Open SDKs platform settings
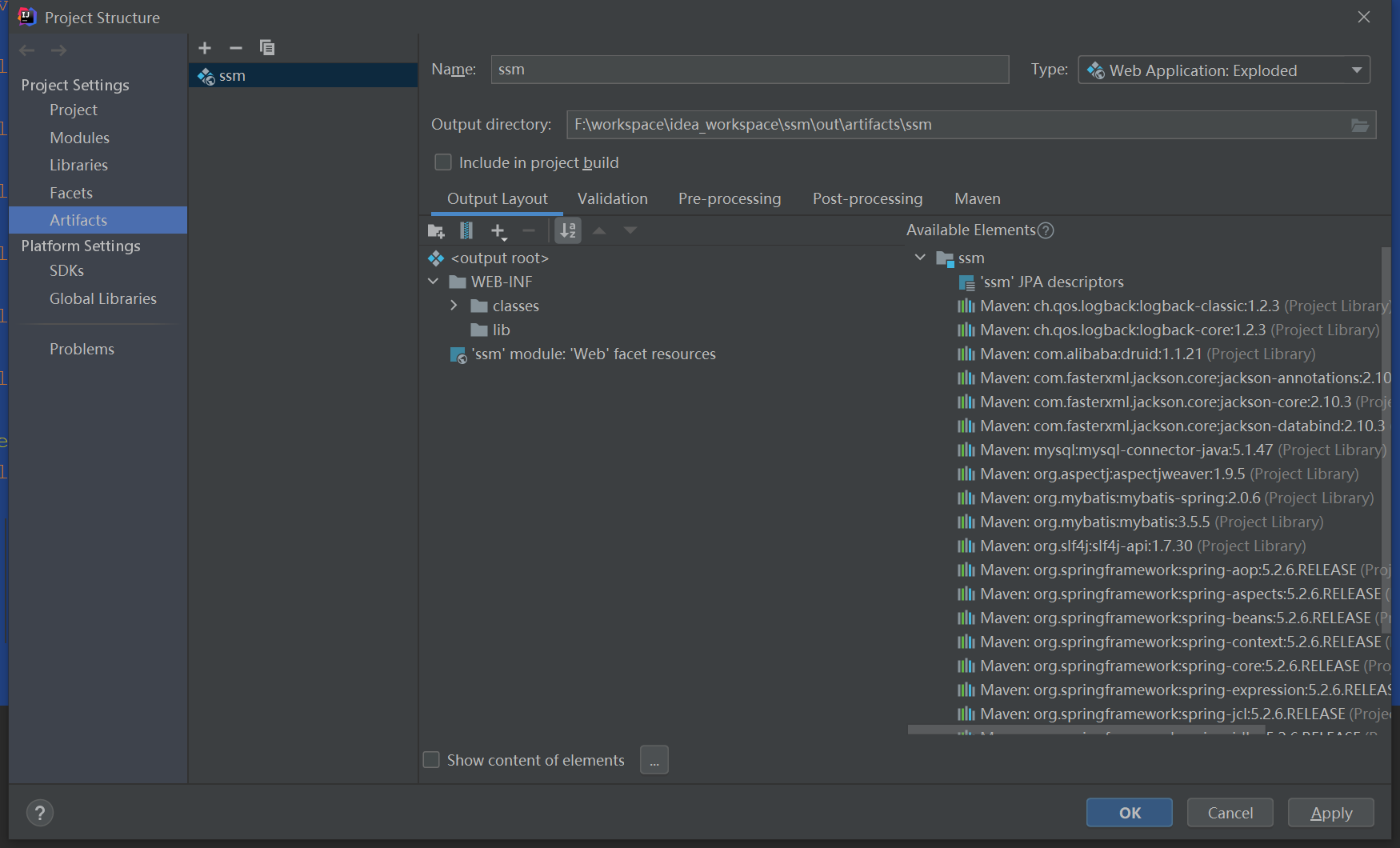1400x848 pixels. (66, 270)
